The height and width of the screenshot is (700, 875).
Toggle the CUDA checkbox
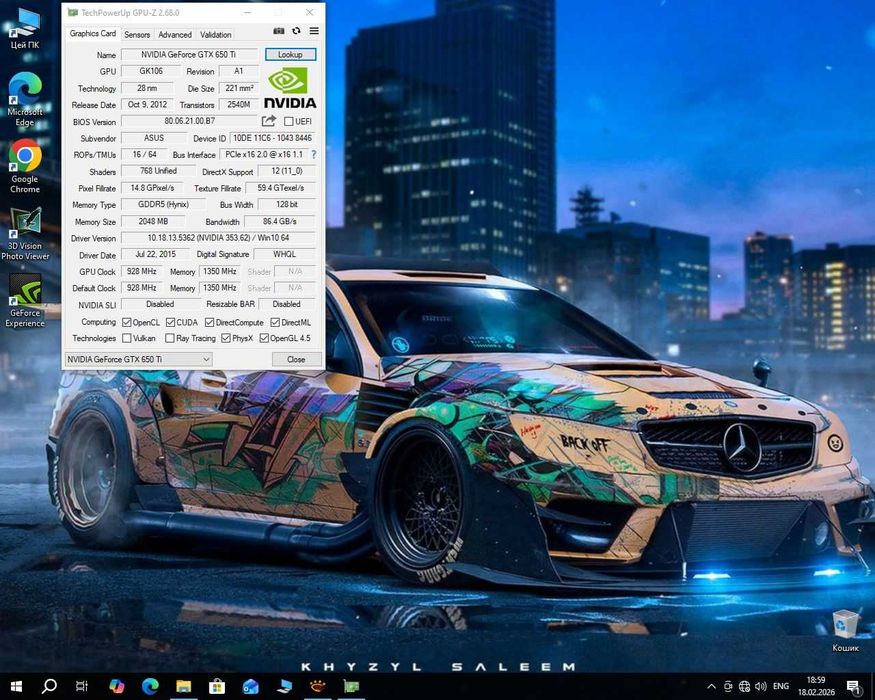click(x=170, y=322)
